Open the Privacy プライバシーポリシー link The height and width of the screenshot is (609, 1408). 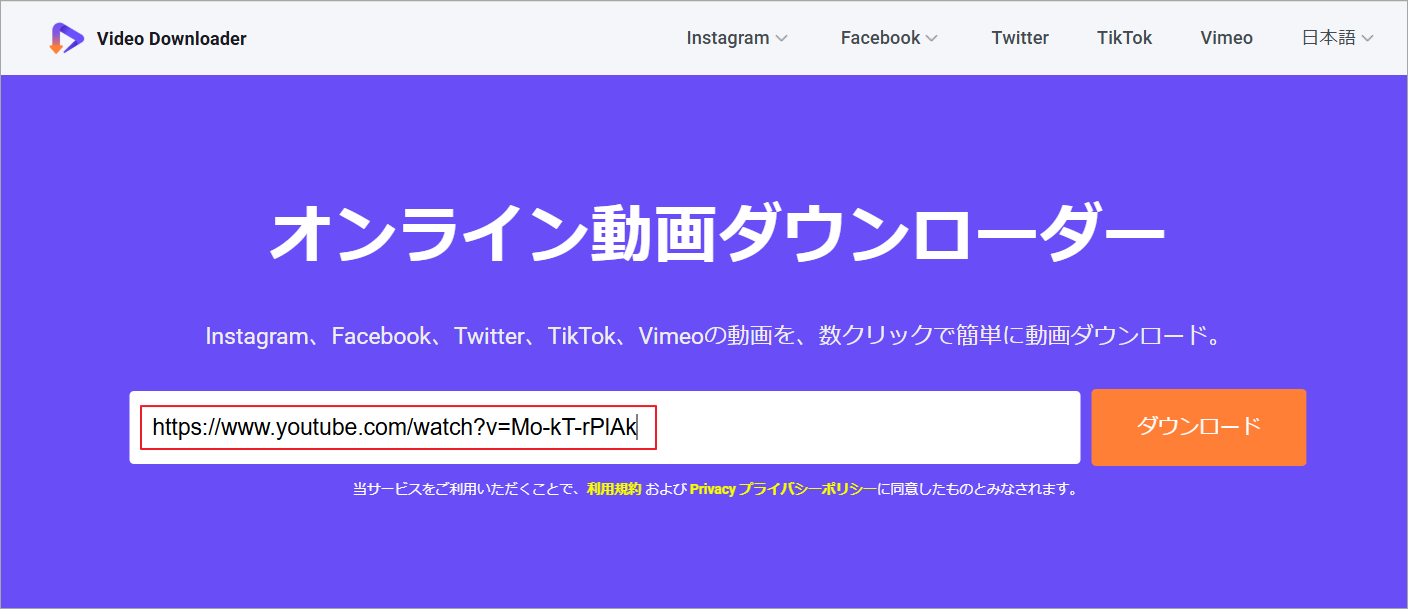(x=783, y=490)
